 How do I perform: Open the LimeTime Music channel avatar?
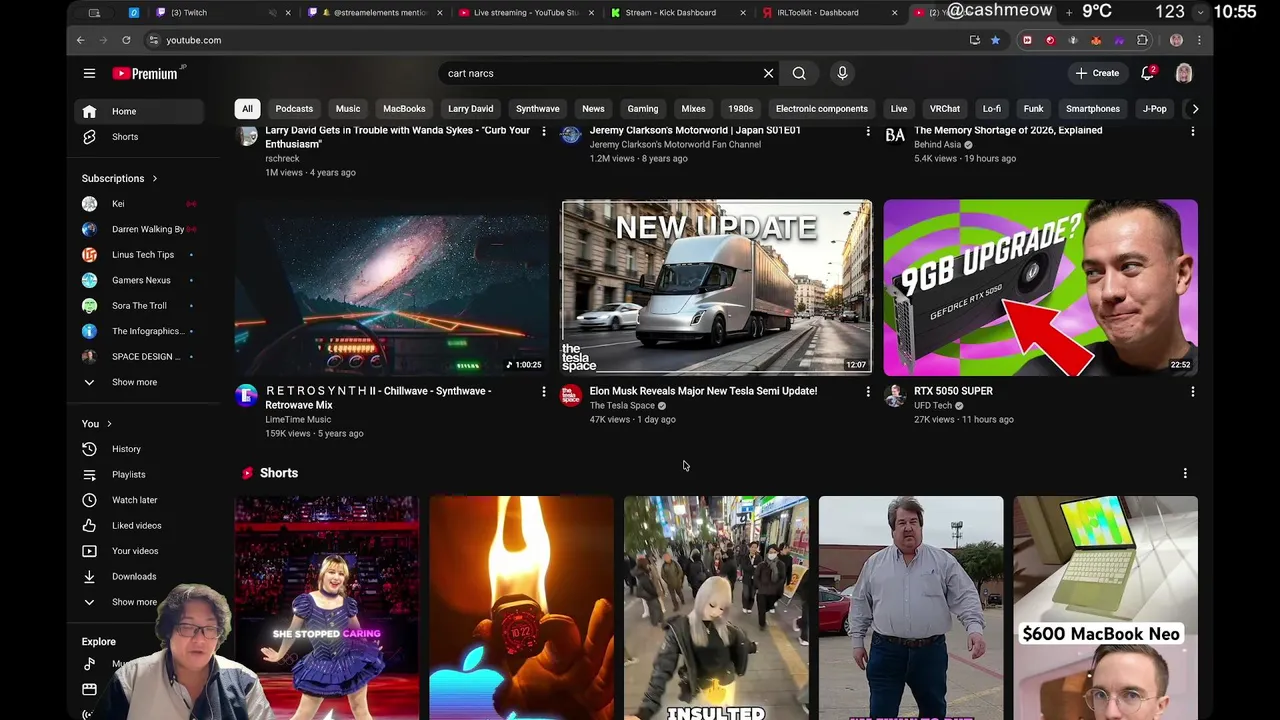coord(246,396)
